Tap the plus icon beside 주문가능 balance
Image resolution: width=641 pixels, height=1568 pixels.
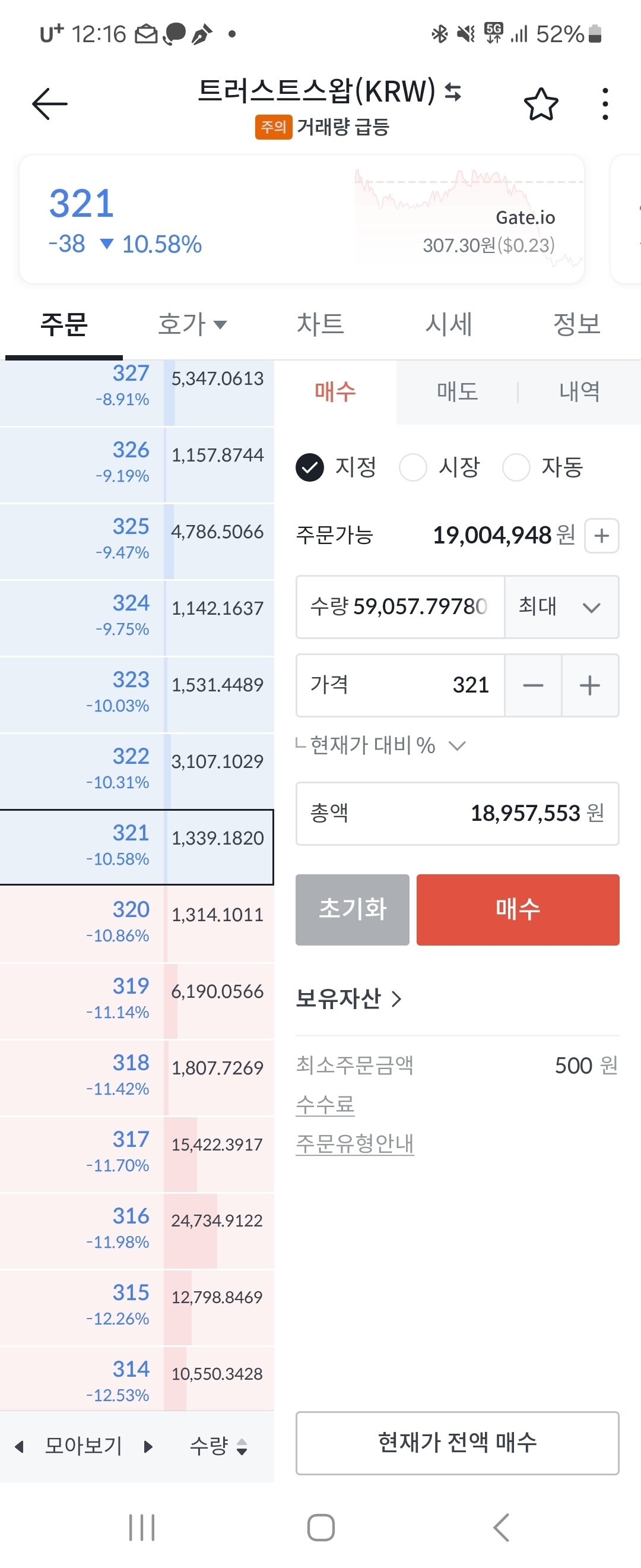click(601, 536)
